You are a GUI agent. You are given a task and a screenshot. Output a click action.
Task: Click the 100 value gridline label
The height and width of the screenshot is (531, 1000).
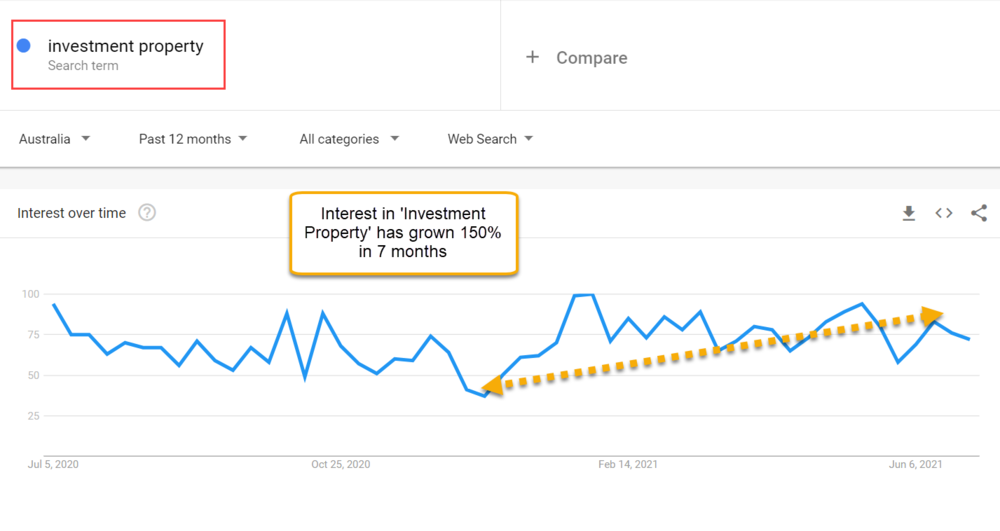point(31,294)
